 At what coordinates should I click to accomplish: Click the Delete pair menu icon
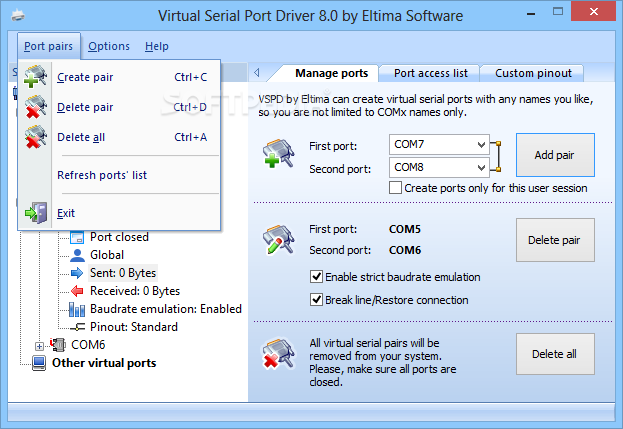coord(35,106)
